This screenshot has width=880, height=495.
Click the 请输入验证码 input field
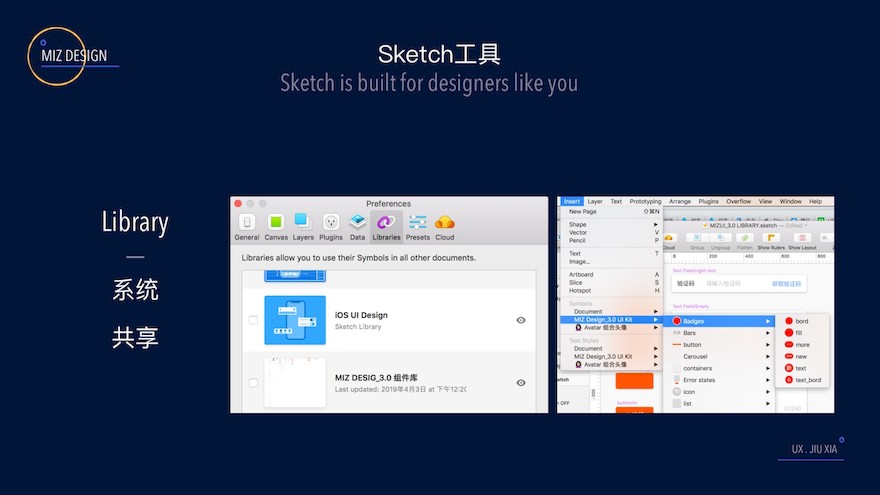point(723,284)
